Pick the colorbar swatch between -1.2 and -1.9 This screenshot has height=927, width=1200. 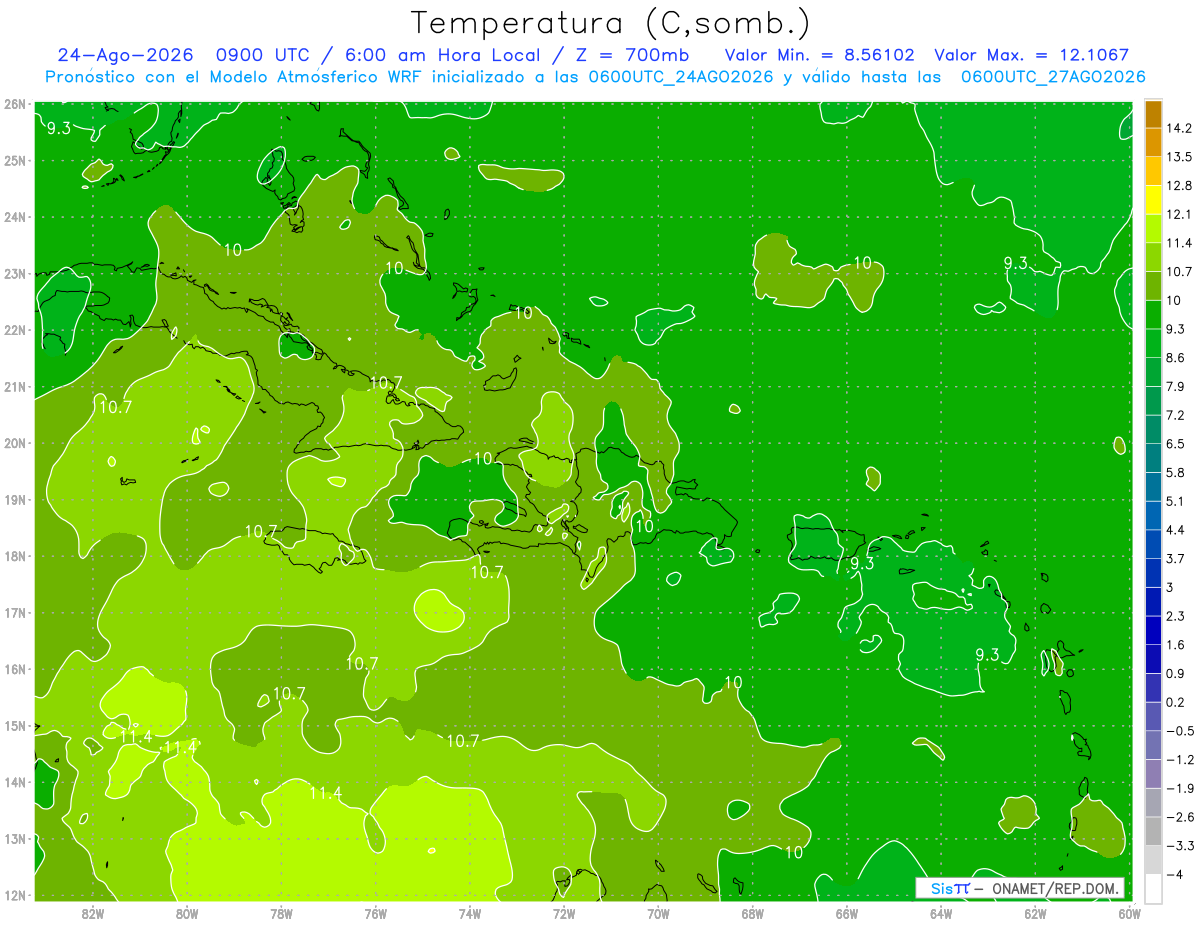(x=1153, y=774)
